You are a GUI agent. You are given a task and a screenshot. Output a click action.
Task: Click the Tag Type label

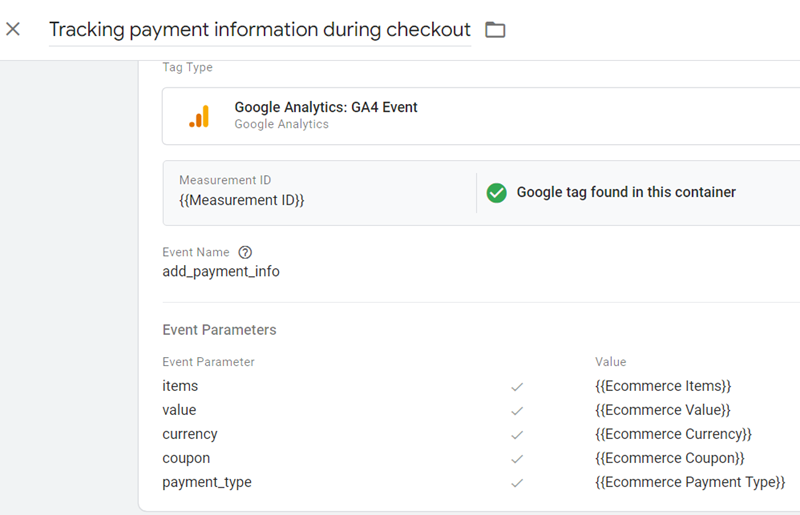pyautogui.click(x=187, y=67)
